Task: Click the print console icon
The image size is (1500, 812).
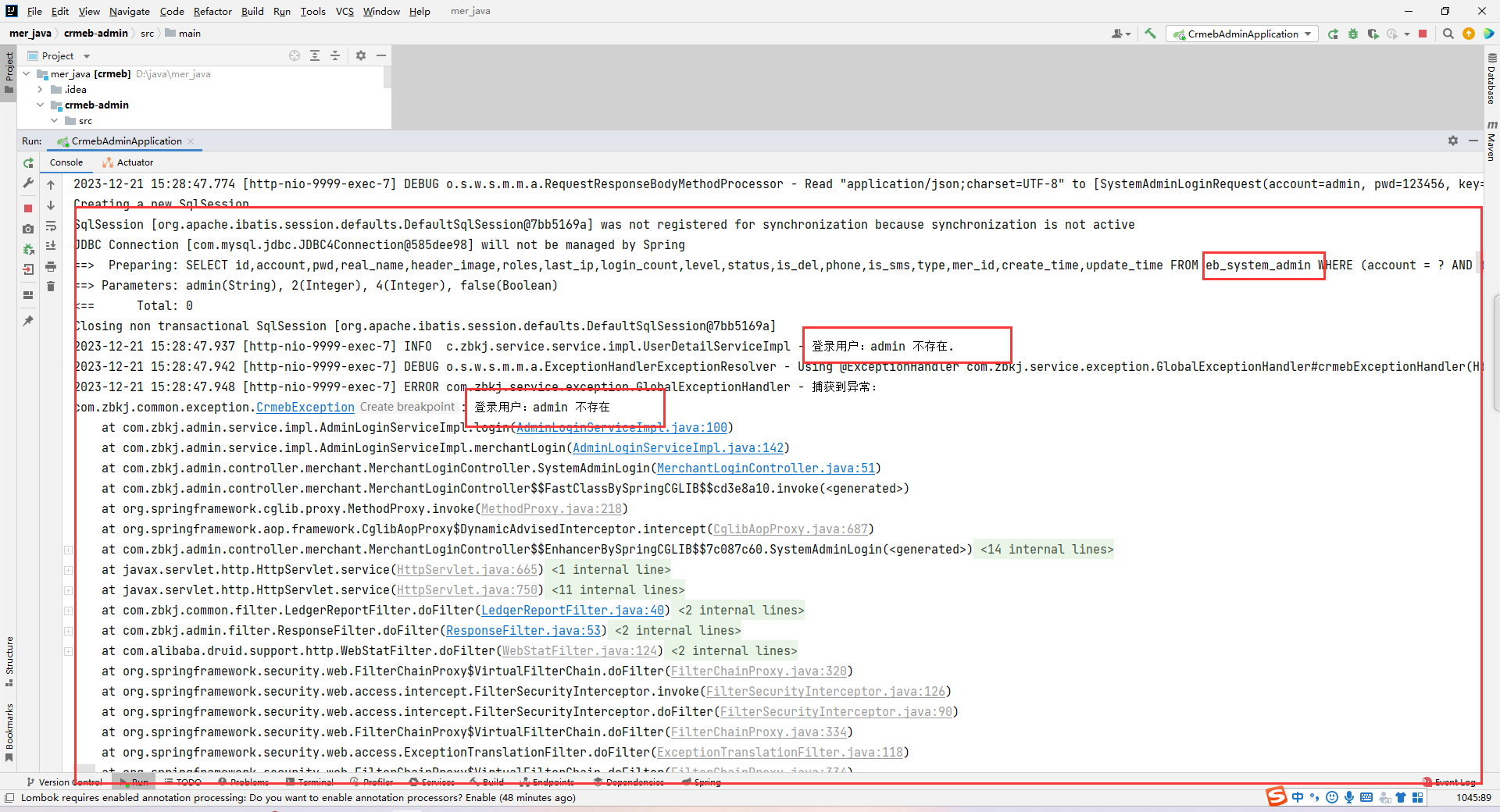Action: pyautogui.click(x=51, y=266)
